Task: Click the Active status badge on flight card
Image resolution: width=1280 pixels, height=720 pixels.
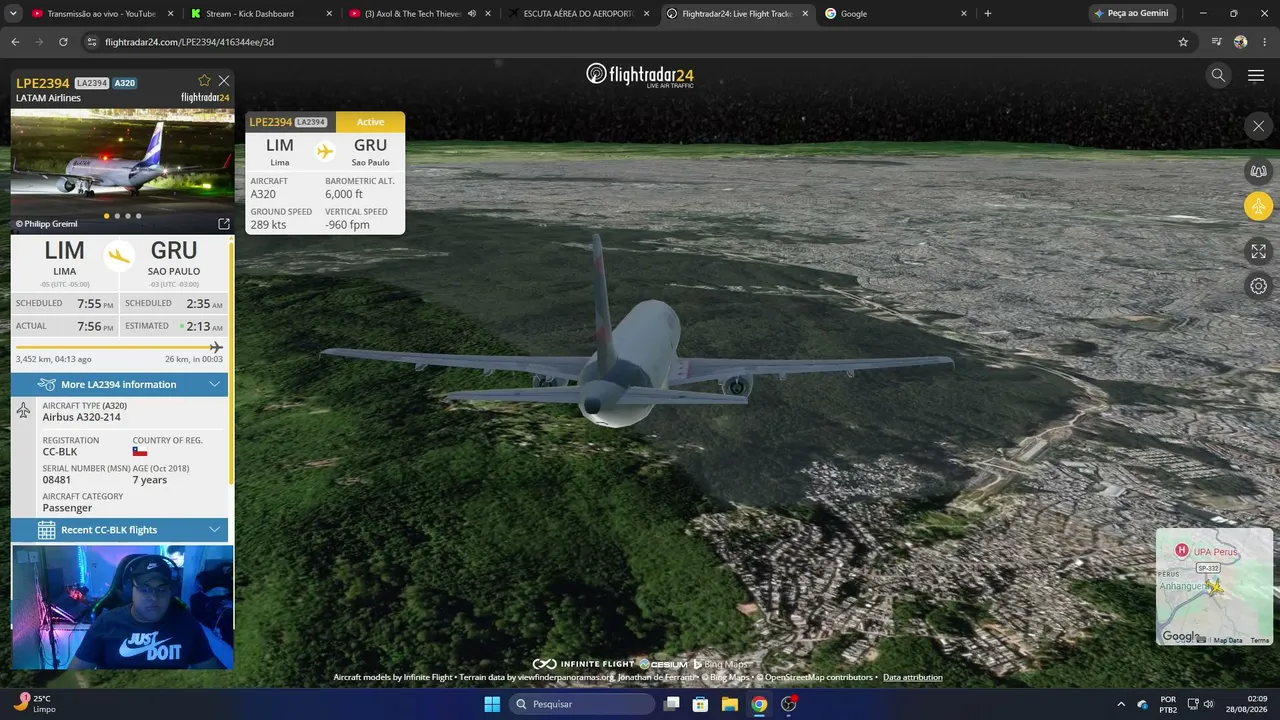Action: 370,122
